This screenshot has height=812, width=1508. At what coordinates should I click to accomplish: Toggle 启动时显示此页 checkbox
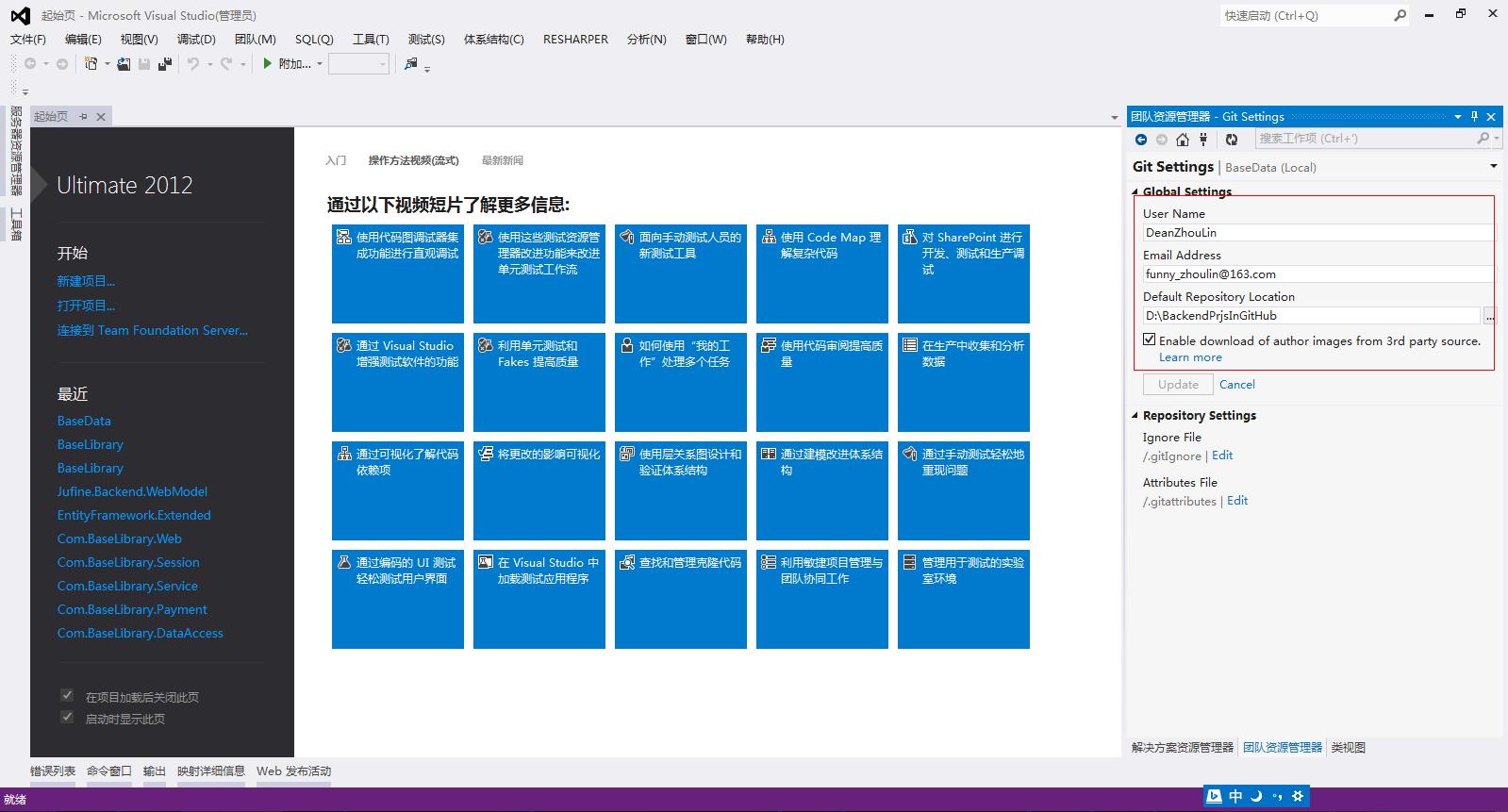[x=67, y=717]
